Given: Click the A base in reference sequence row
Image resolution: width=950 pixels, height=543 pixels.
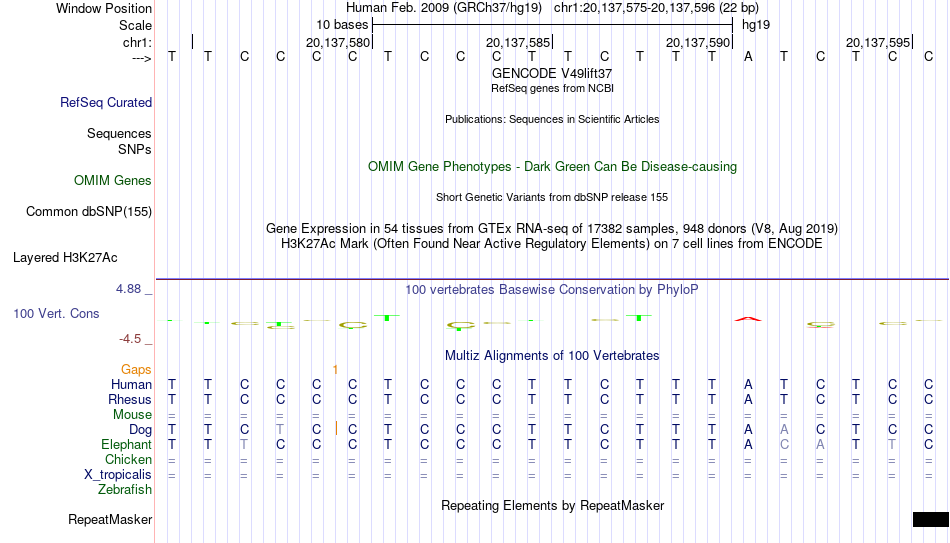Looking at the screenshot, I should click(748, 56).
